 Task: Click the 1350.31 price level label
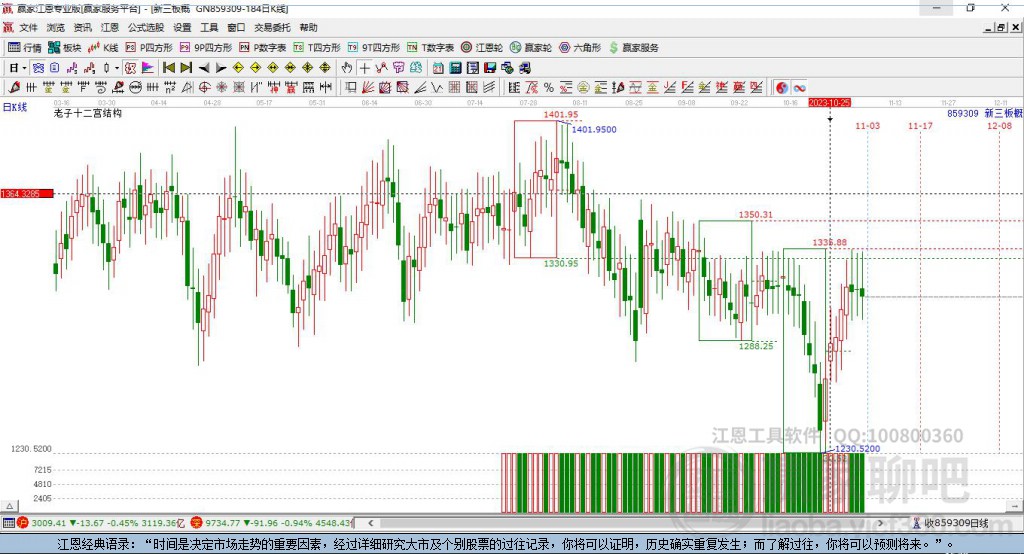pos(756,214)
